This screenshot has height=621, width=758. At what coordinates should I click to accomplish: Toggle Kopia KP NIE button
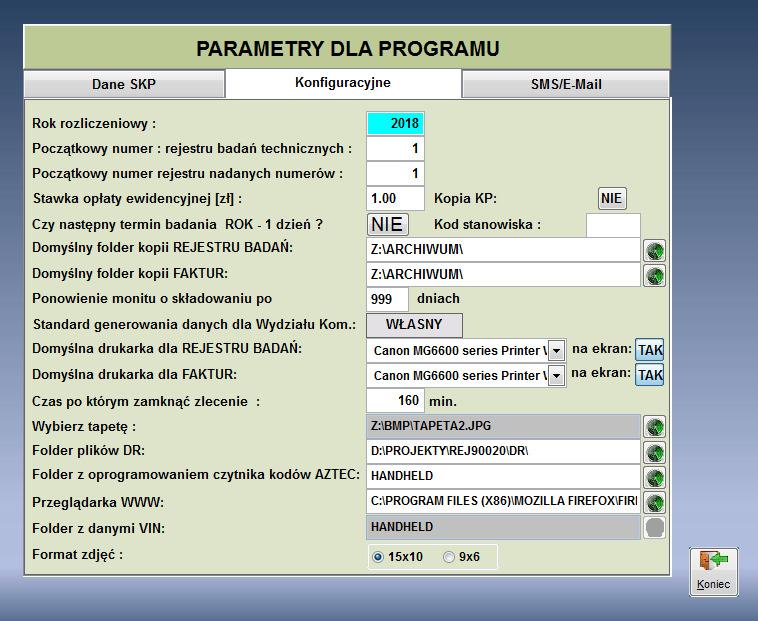point(612,198)
